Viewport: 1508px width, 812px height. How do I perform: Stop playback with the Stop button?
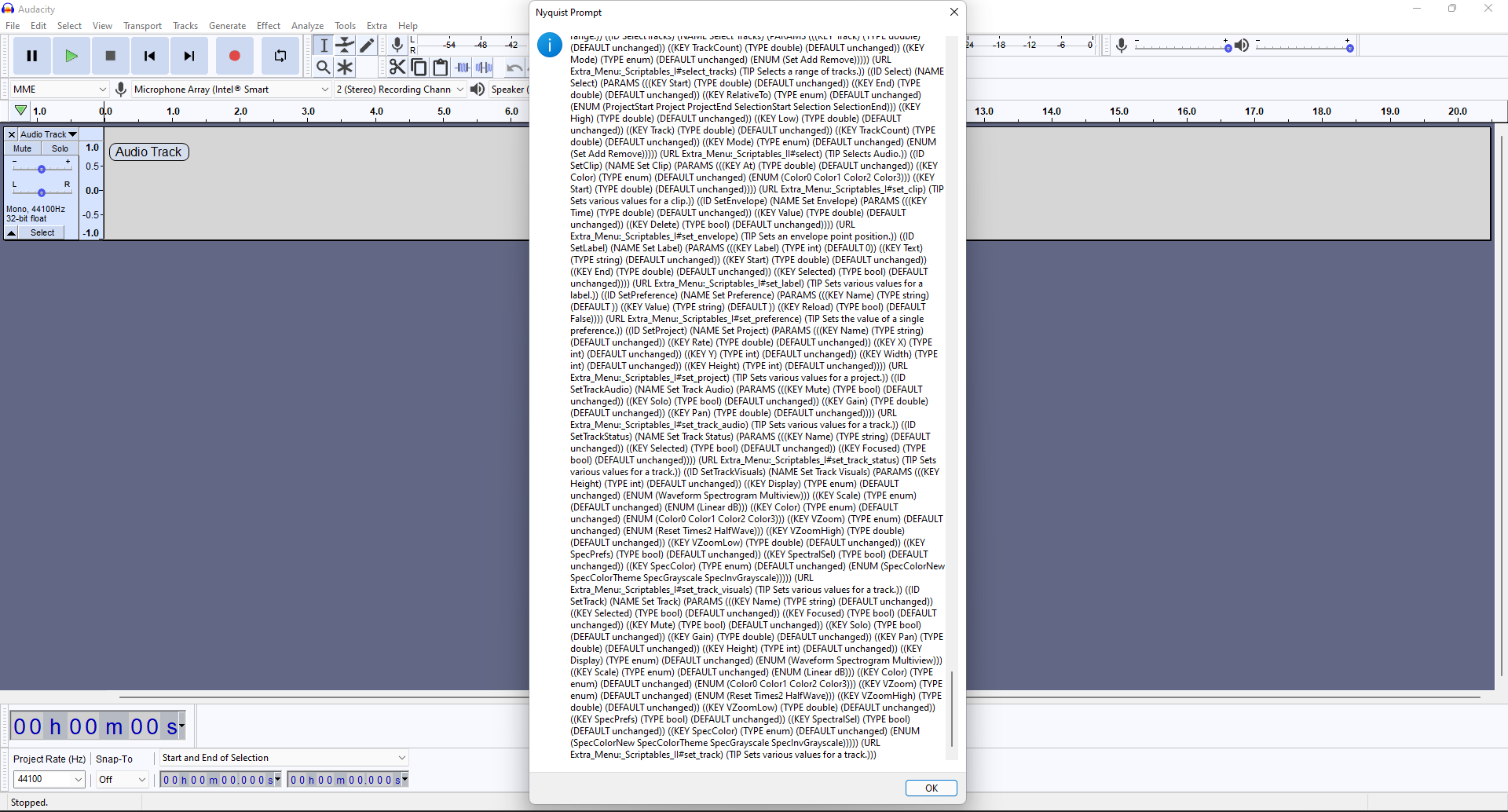111,56
